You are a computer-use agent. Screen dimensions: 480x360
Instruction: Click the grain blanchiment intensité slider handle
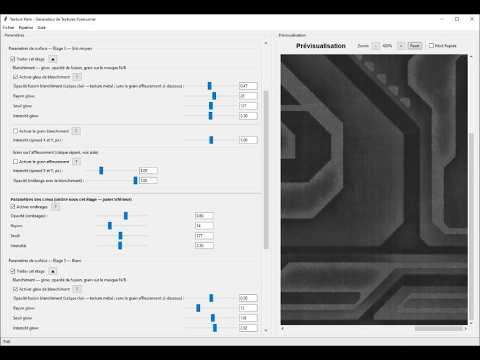point(211,140)
